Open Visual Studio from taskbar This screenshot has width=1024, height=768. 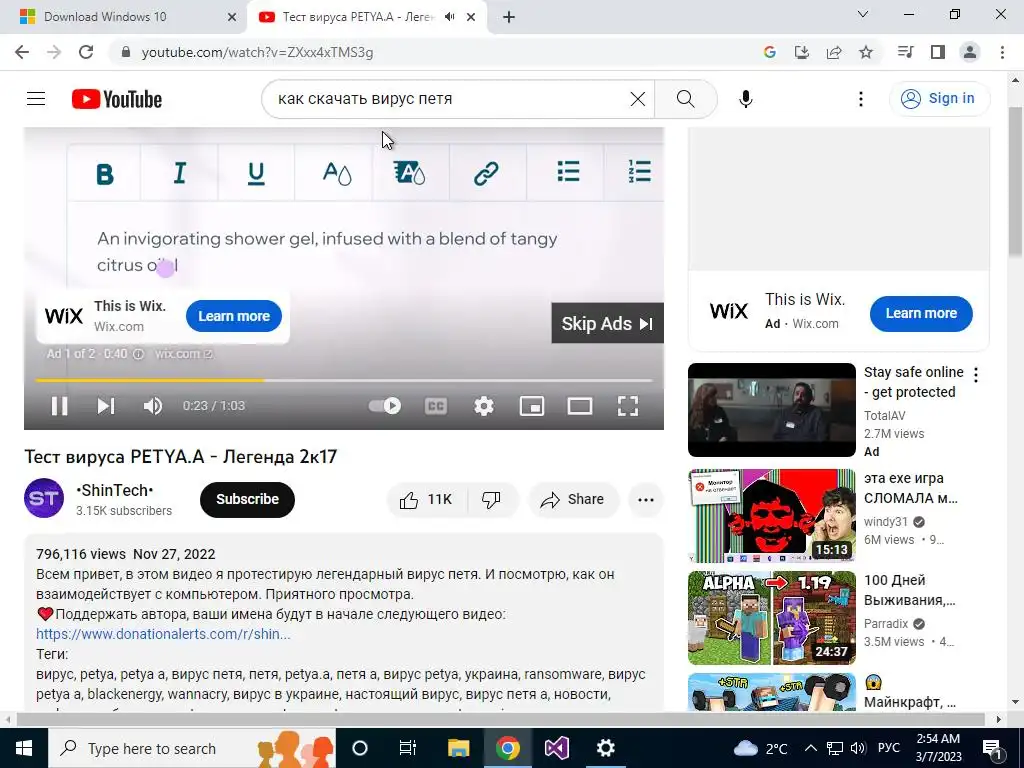point(556,748)
